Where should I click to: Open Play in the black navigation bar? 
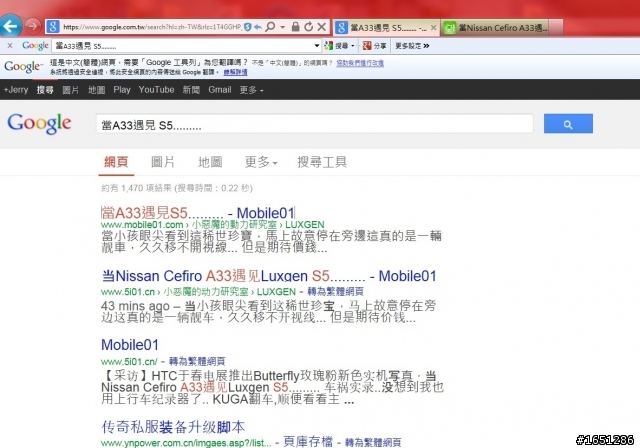(x=122, y=90)
